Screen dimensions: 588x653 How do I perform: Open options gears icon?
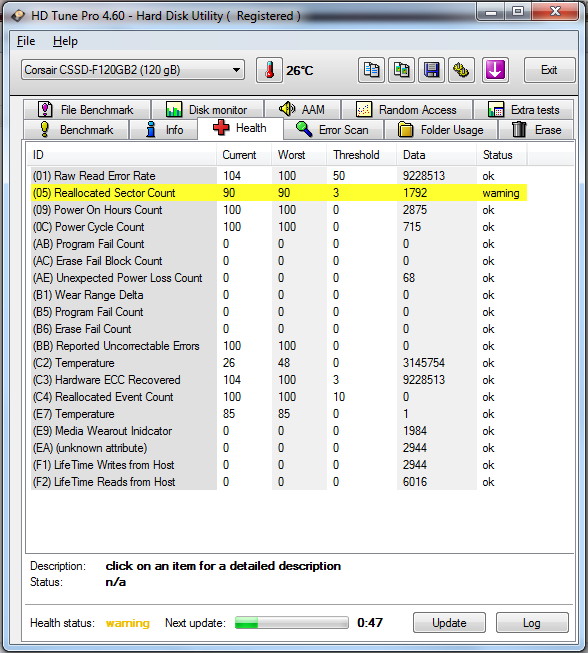point(461,70)
